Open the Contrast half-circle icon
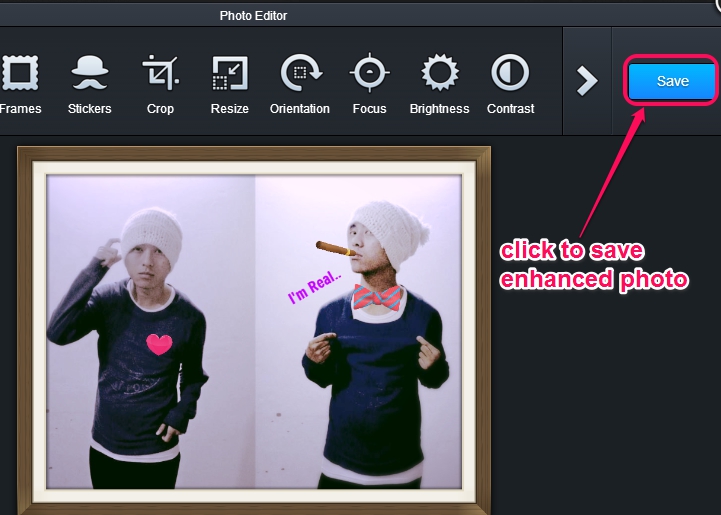Screen dimensions: 721x515 [510, 73]
